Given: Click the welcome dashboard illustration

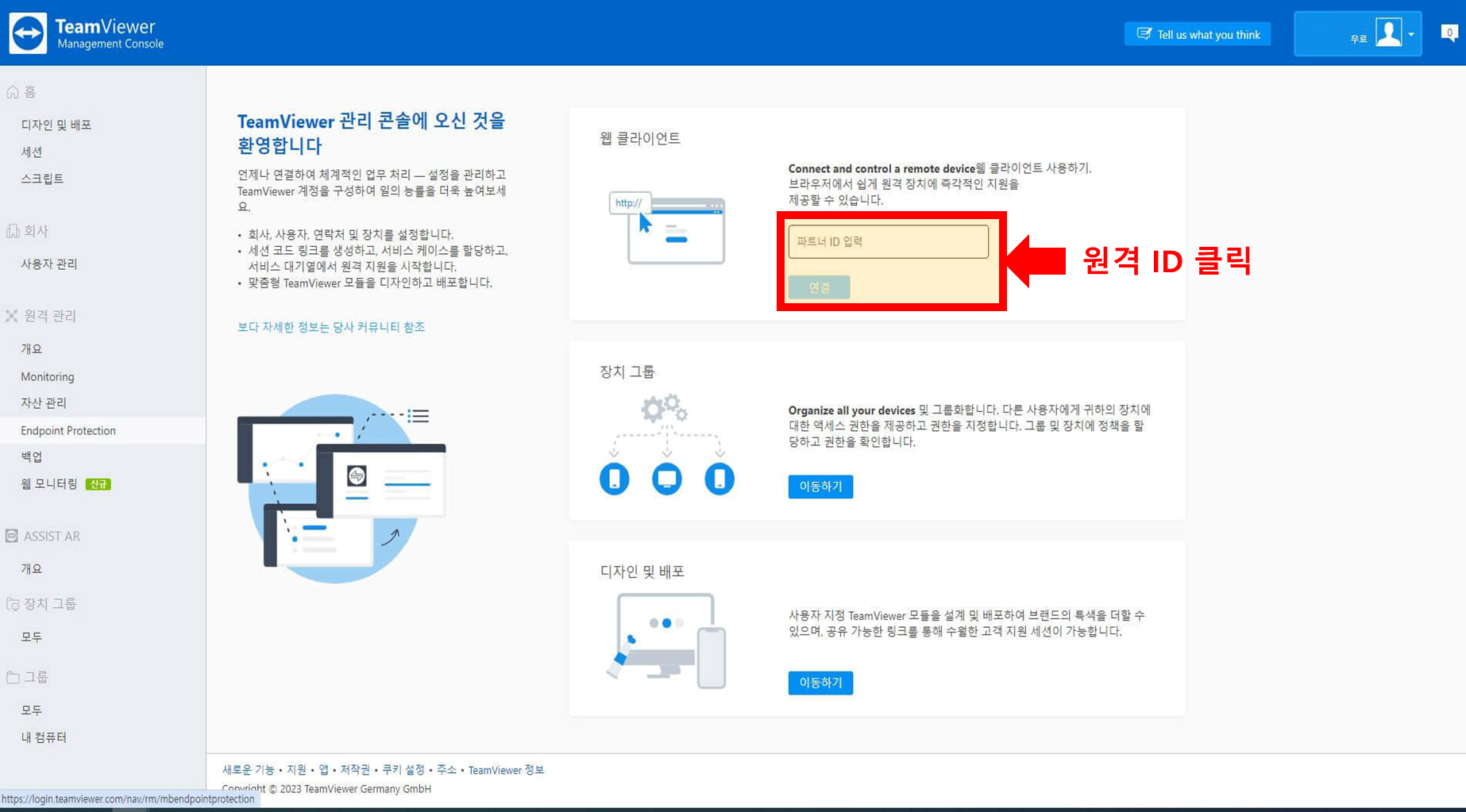Looking at the screenshot, I should click(341, 488).
